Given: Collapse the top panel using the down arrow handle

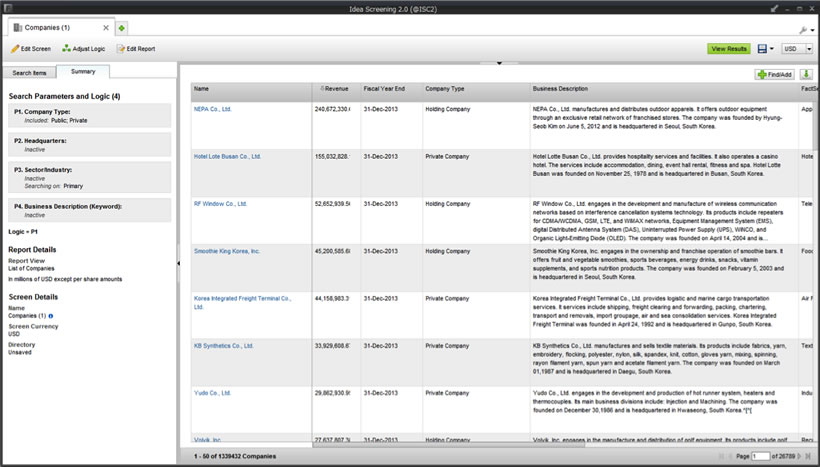Looking at the screenshot, I should tap(499, 63).
